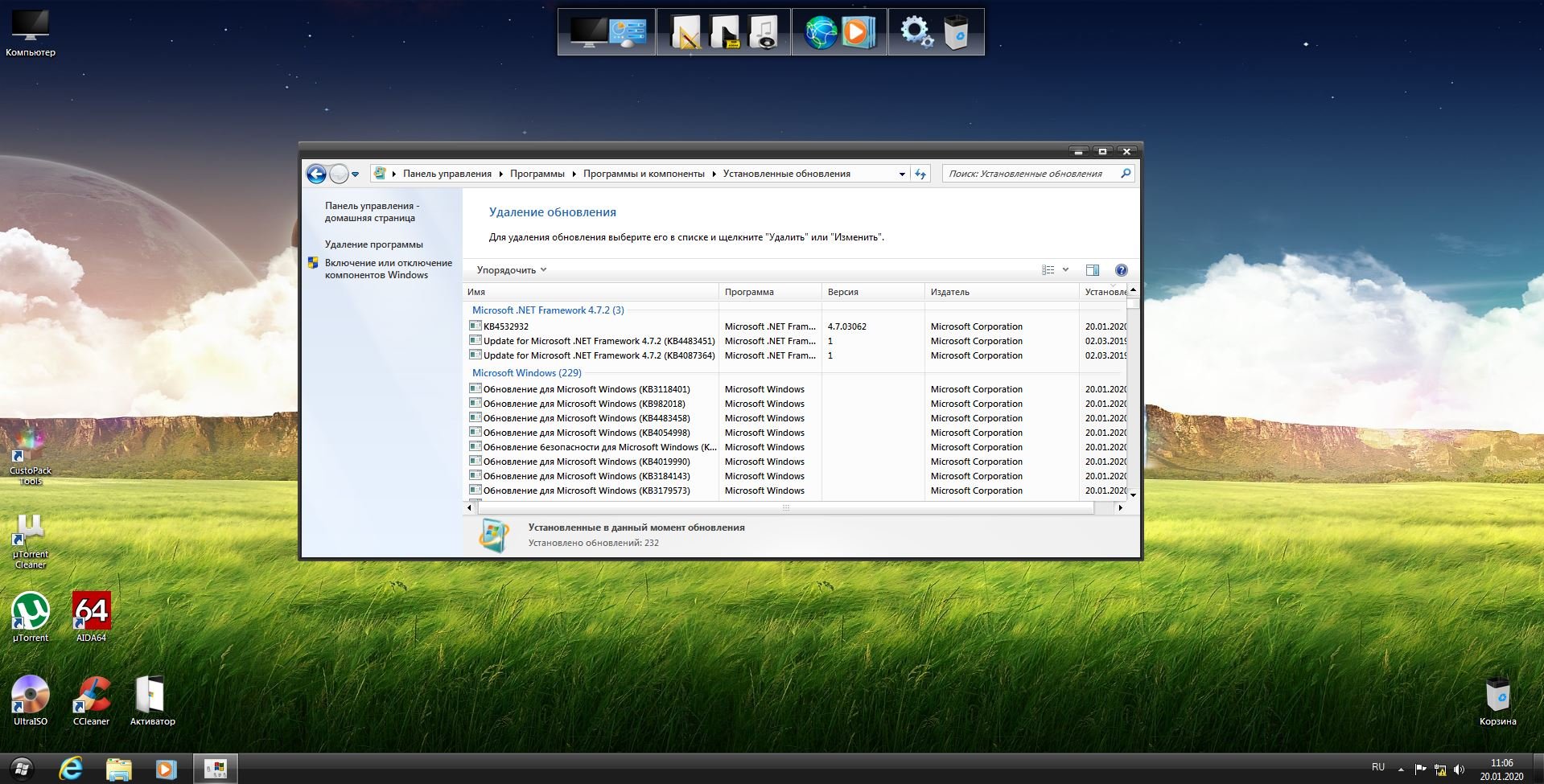Expand arrow after Программы и компоненты breadcrumb
Image resolution: width=1544 pixels, height=784 pixels.
(x=714, y=174)
